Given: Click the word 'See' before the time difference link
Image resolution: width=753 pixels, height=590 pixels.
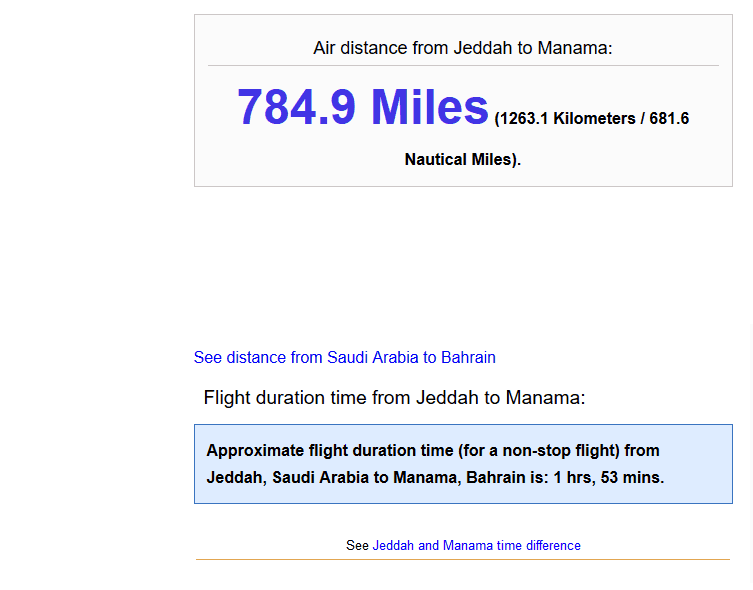Looking at the screenshot, I should (357, 545).
